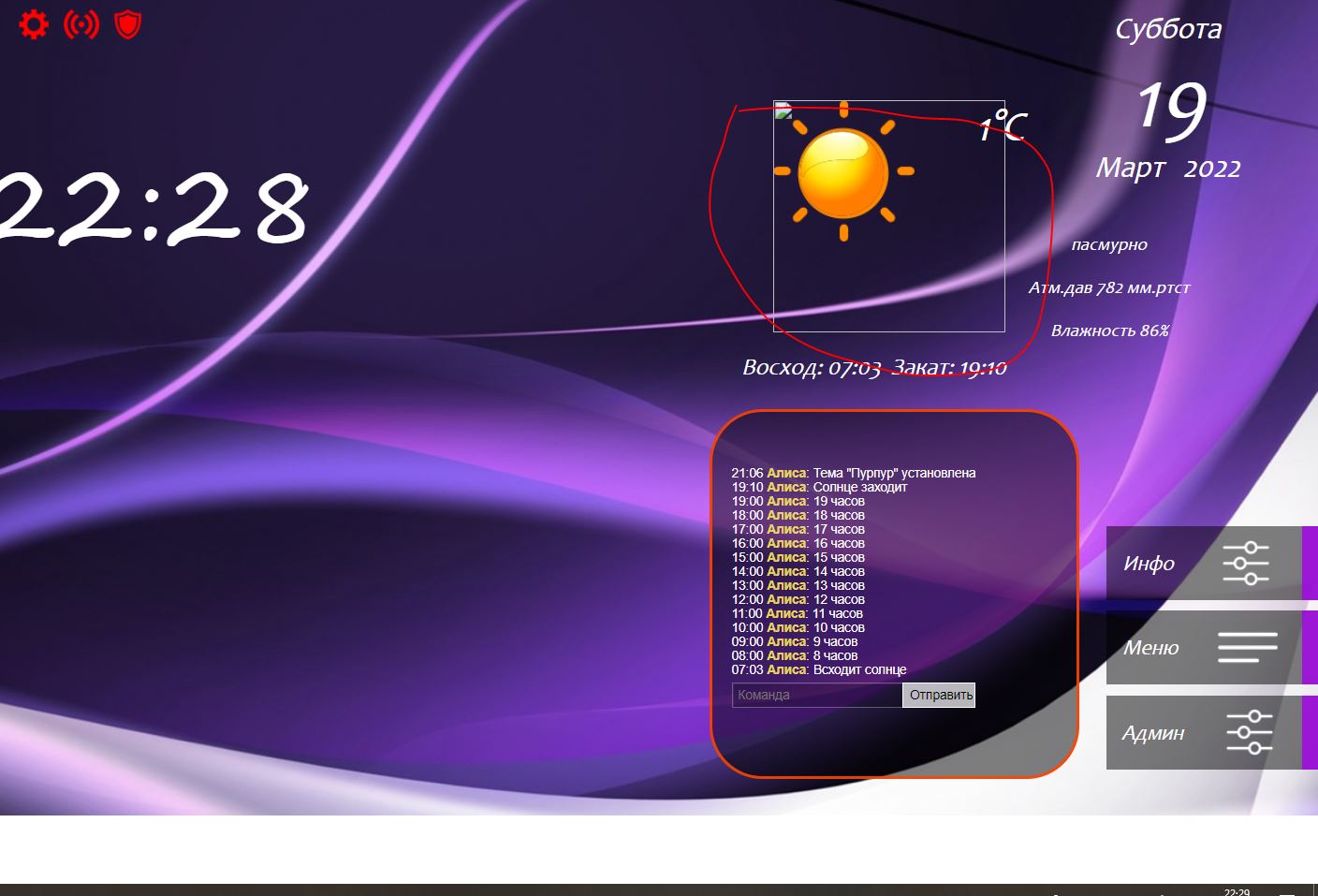
Task: Click the Влажность 86% humidity reading
Action: pos(1110,330)
